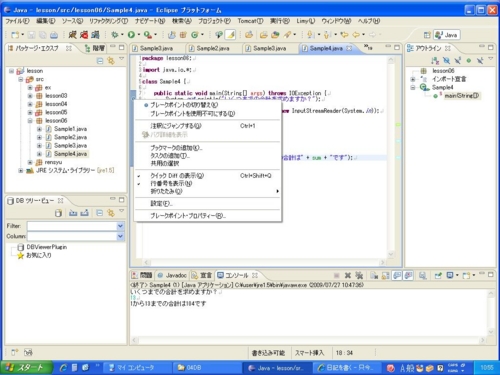
Task: Expand the lesson03 package node
Action: coord(30,96)
